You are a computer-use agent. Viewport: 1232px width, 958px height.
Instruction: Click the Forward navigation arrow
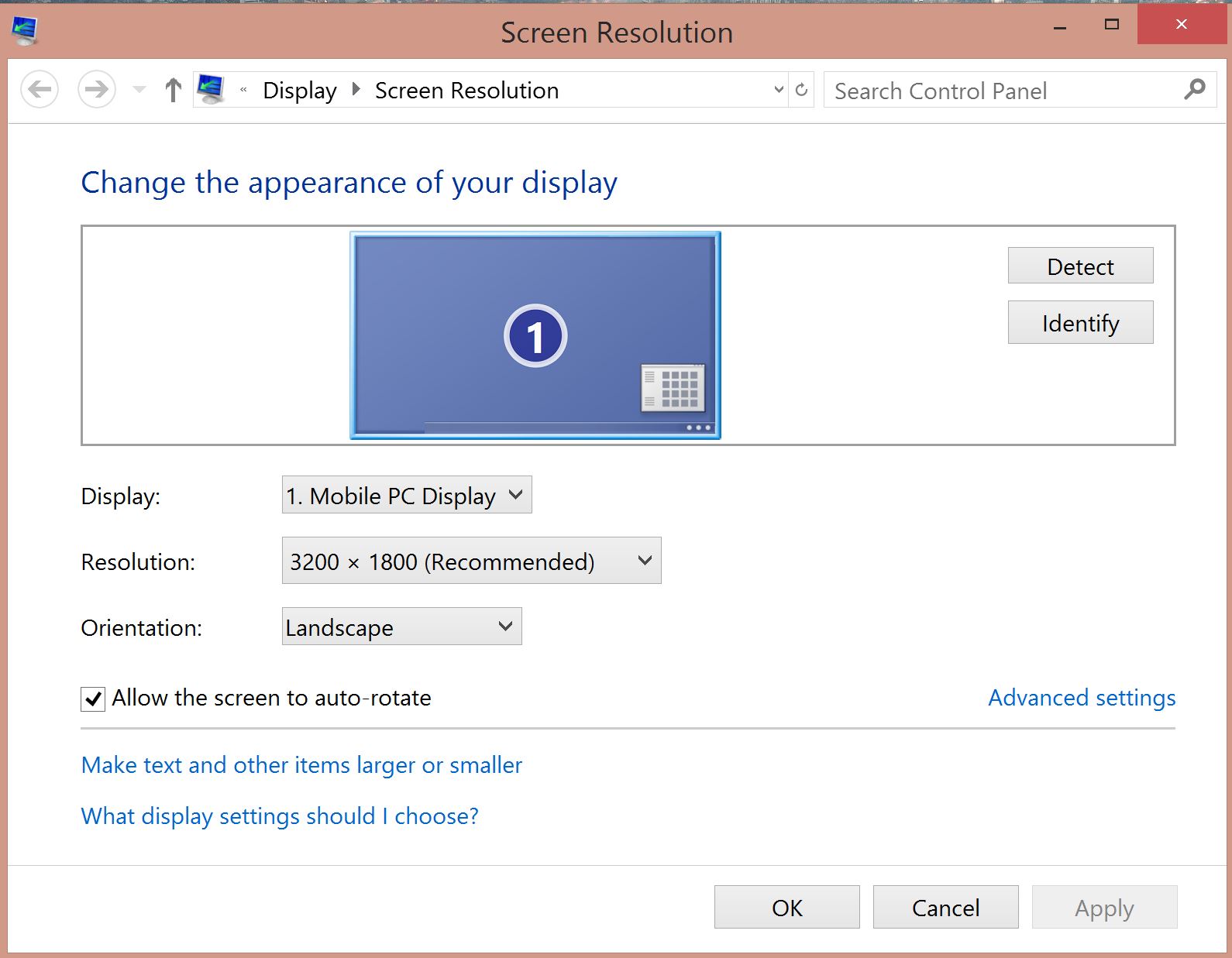97,90
